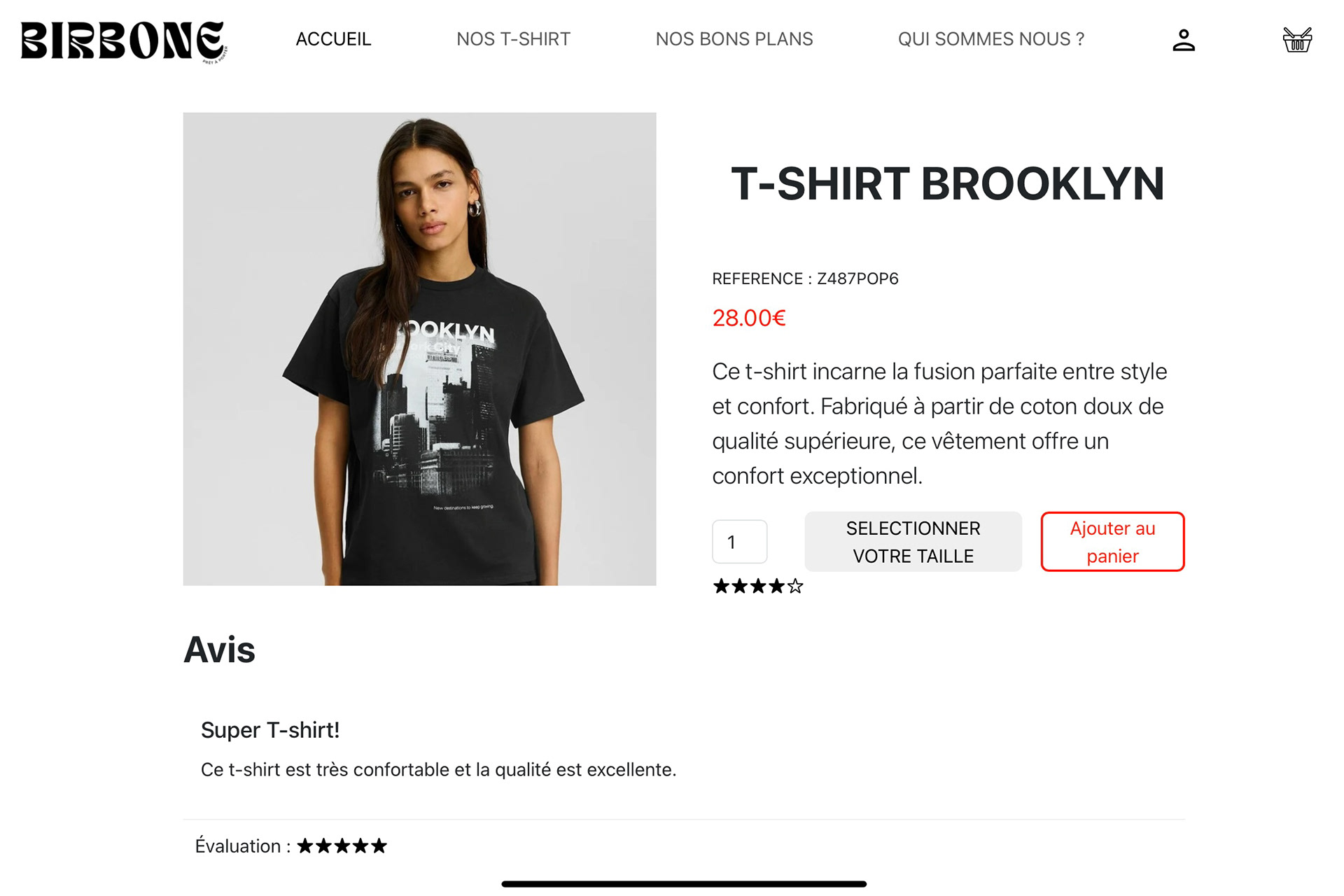Open the NOS BONS PLANS page

(x=734, y=39)
